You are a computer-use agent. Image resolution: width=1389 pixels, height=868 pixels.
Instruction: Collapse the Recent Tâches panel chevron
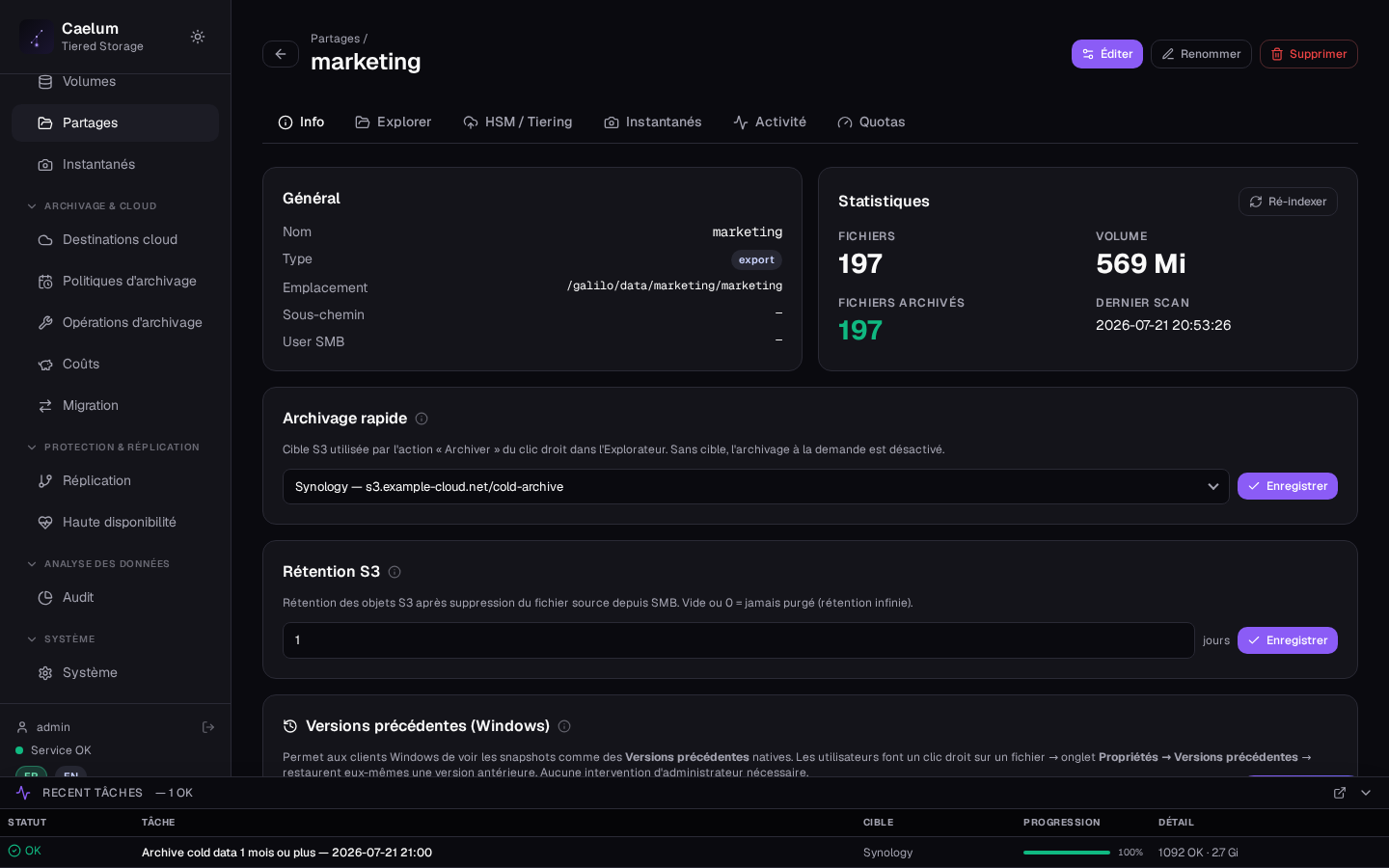[1366, 793]
